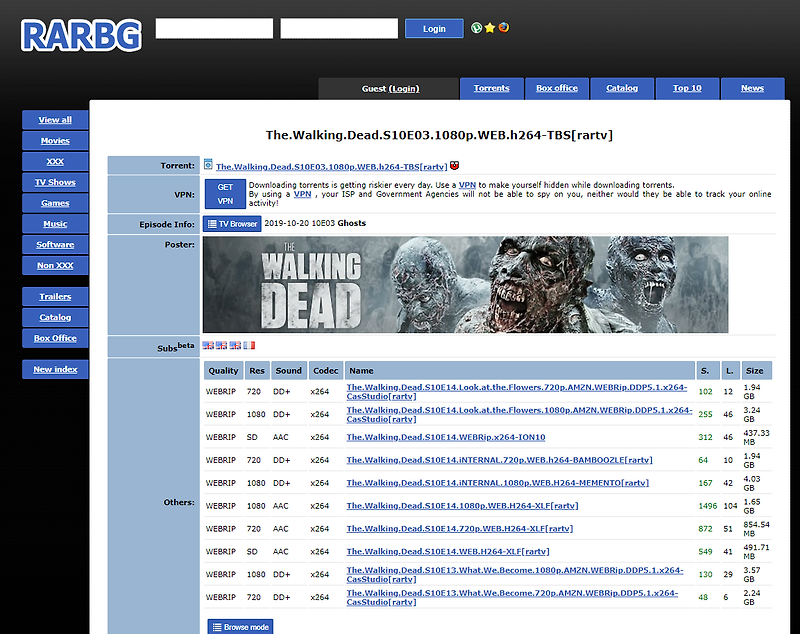
Task: Click the Codec column header
Action: click(326, 371)
